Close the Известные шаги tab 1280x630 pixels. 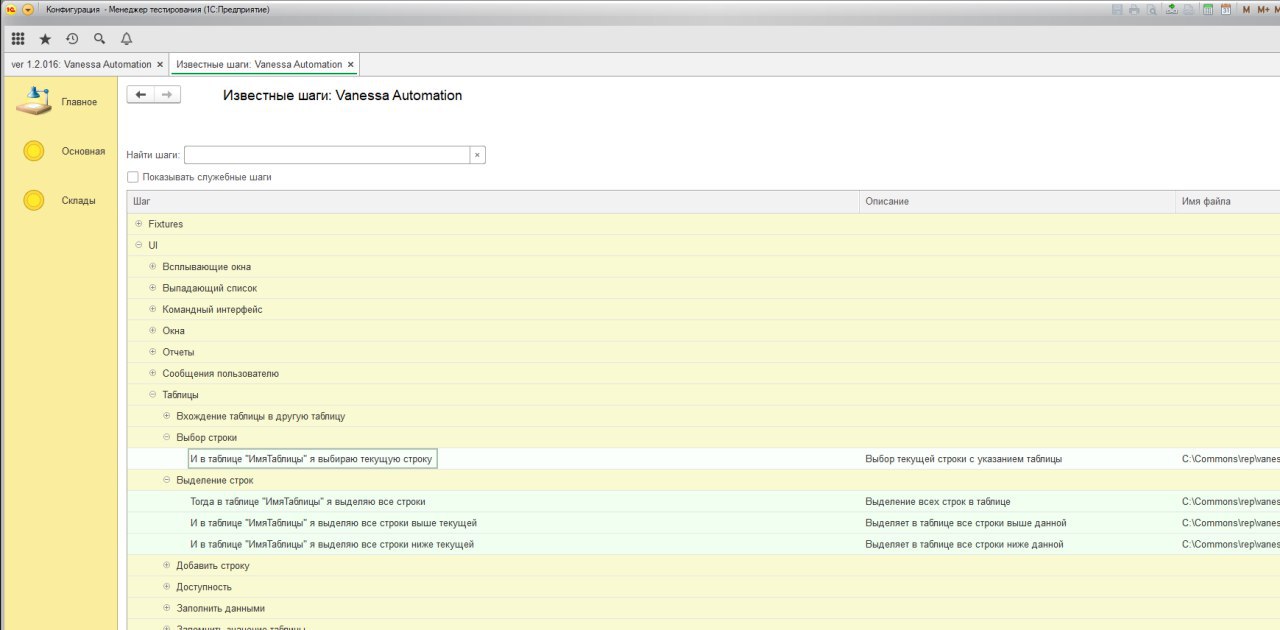click(351, 64)
